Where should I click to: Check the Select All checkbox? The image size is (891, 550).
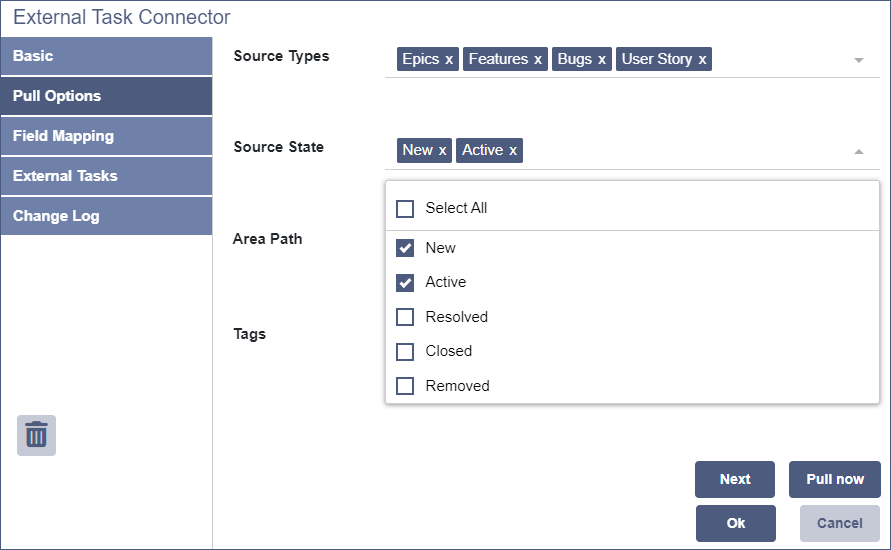click(x=405, y=209)
